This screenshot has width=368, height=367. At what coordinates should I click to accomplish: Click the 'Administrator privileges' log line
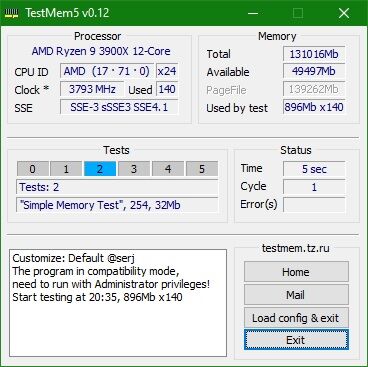[x=111, y=284]
